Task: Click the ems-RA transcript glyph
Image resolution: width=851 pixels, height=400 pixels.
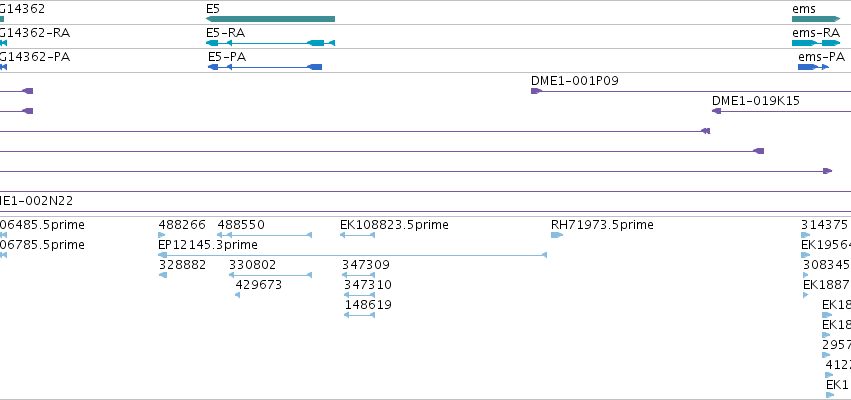Action: [x=816, y=43]
